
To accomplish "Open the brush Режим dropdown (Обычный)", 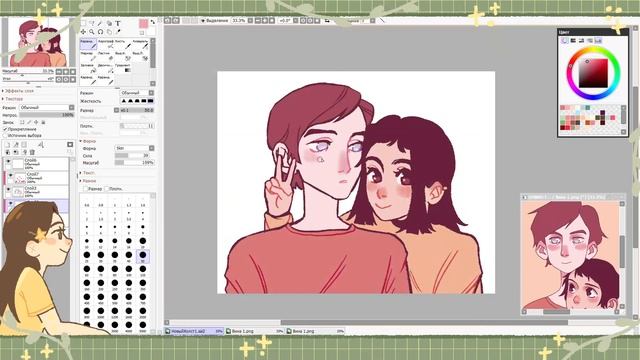I will click(137, 93).
